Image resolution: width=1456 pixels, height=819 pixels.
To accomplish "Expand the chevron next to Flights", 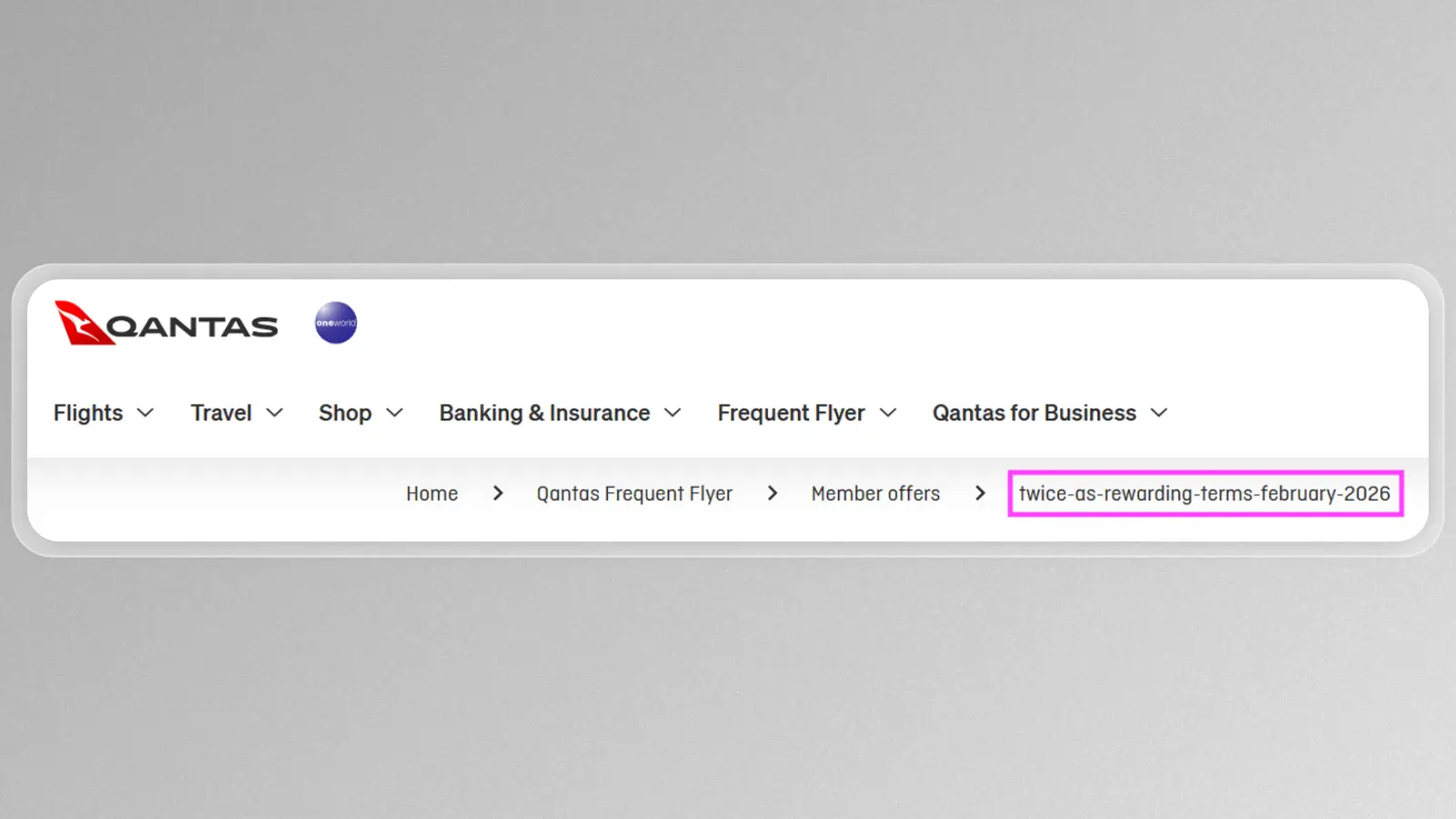I will [x=145, y=413].
